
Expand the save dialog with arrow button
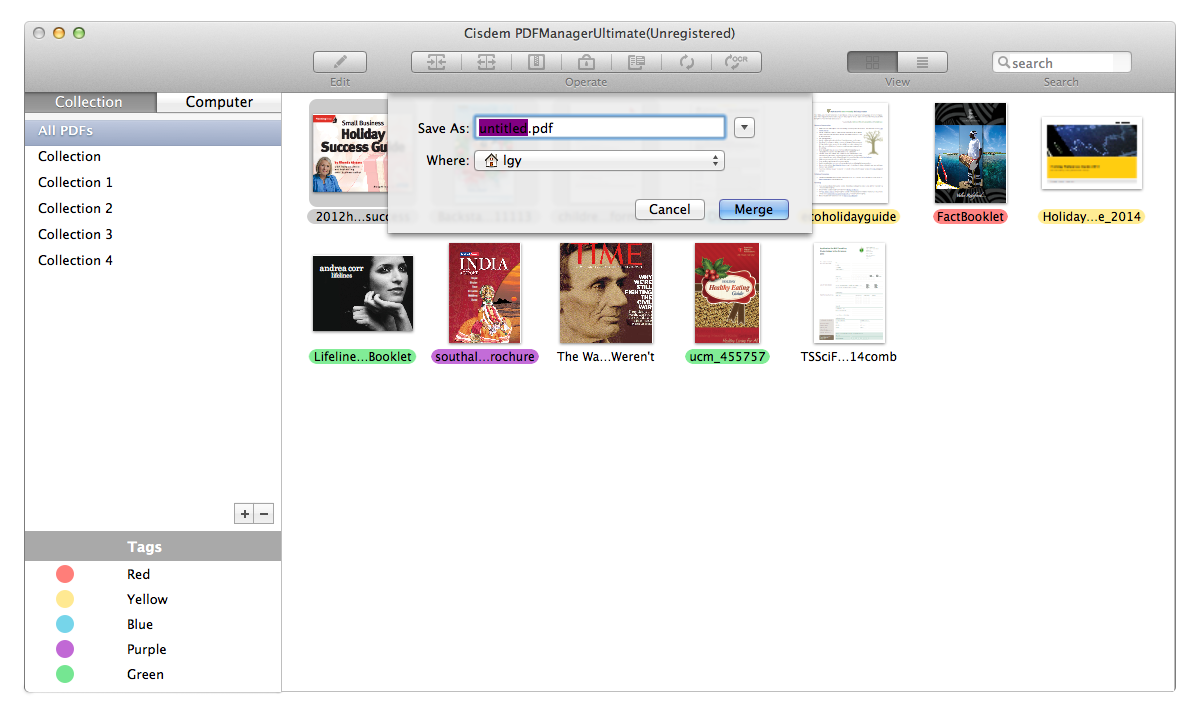tap(744, 128)
